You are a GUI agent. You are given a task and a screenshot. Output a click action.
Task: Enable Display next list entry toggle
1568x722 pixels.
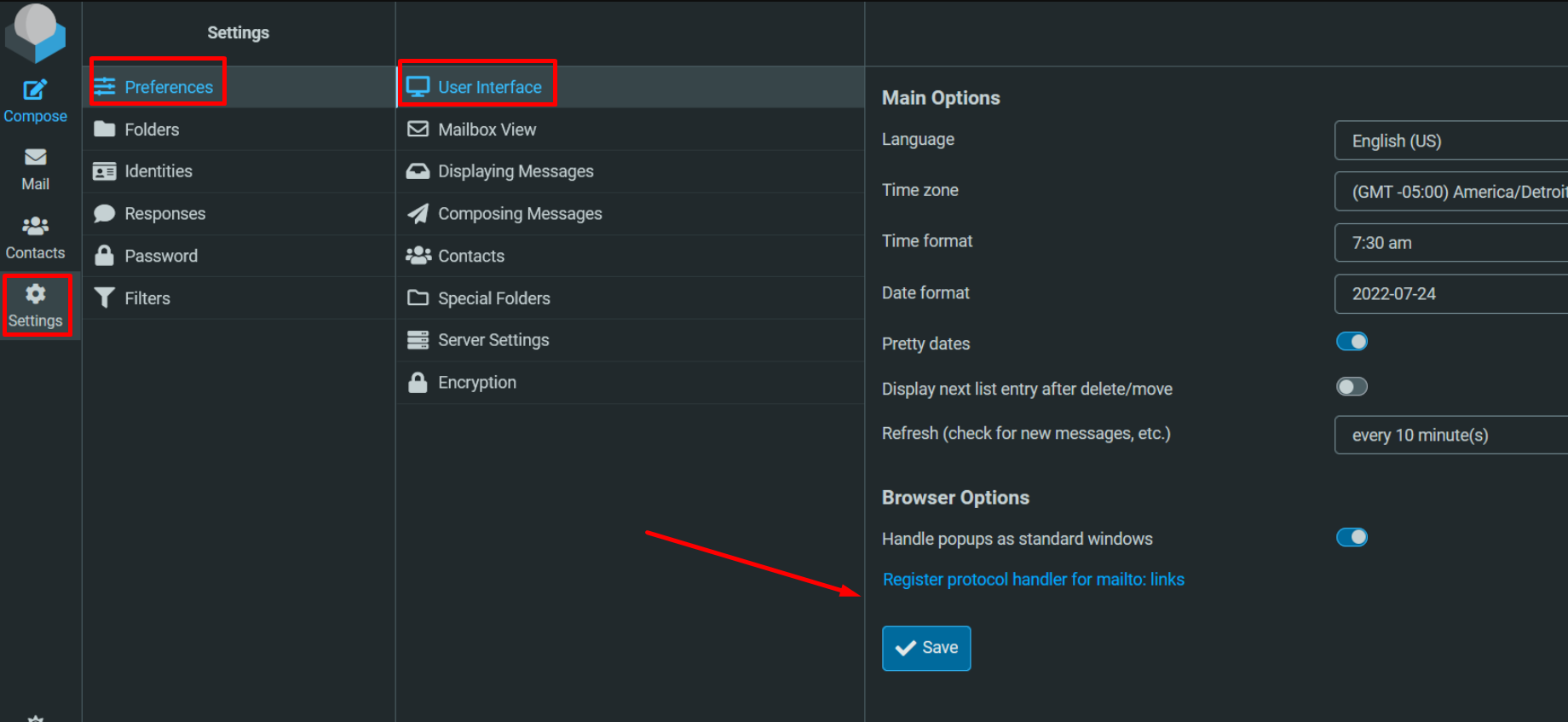click(x=1352, y=387)
